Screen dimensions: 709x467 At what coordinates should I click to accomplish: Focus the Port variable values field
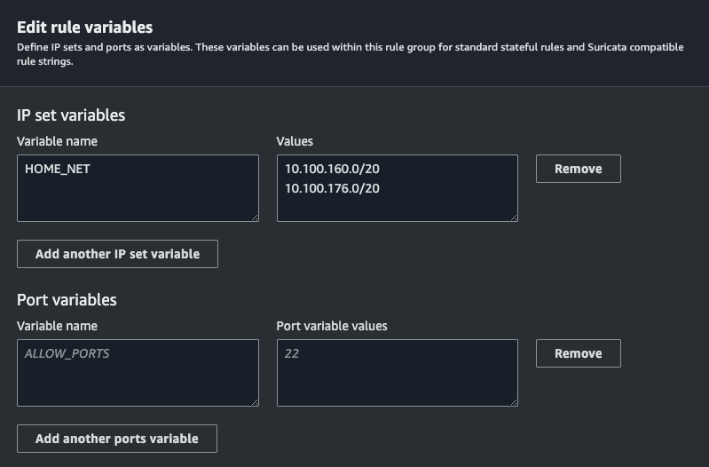(397, 373)
